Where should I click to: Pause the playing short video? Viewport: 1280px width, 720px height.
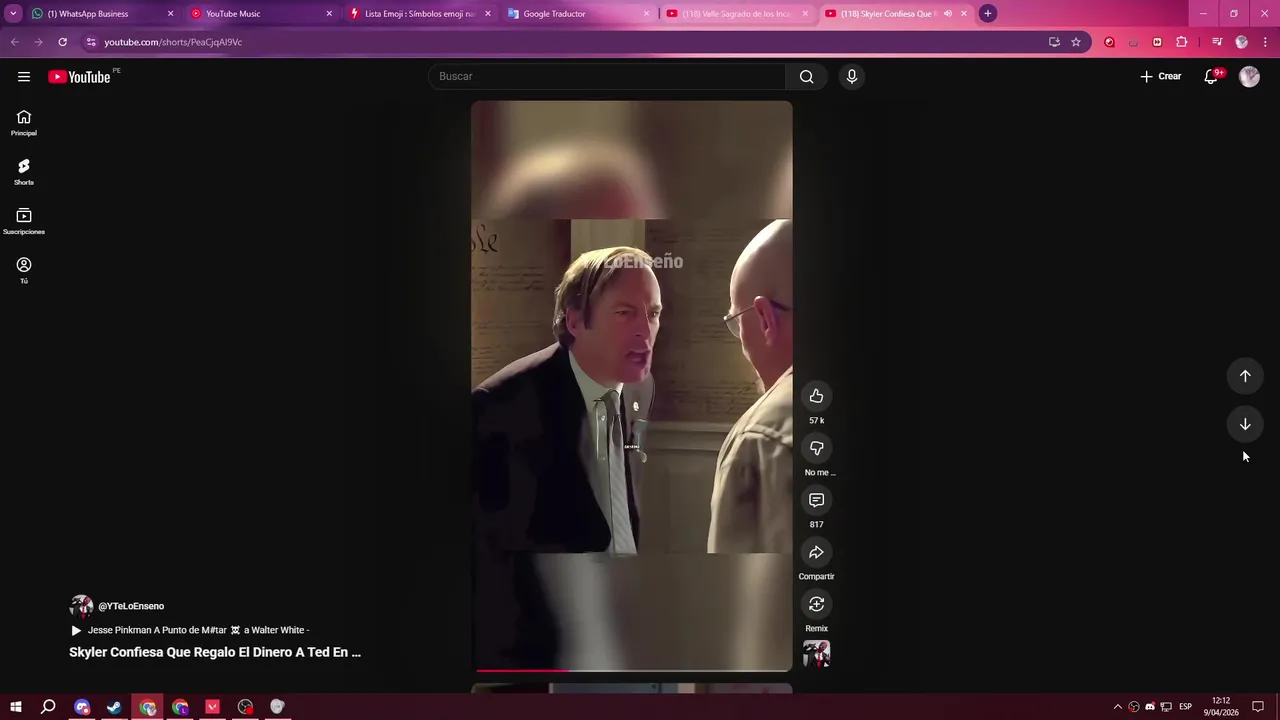click(632, 386)
